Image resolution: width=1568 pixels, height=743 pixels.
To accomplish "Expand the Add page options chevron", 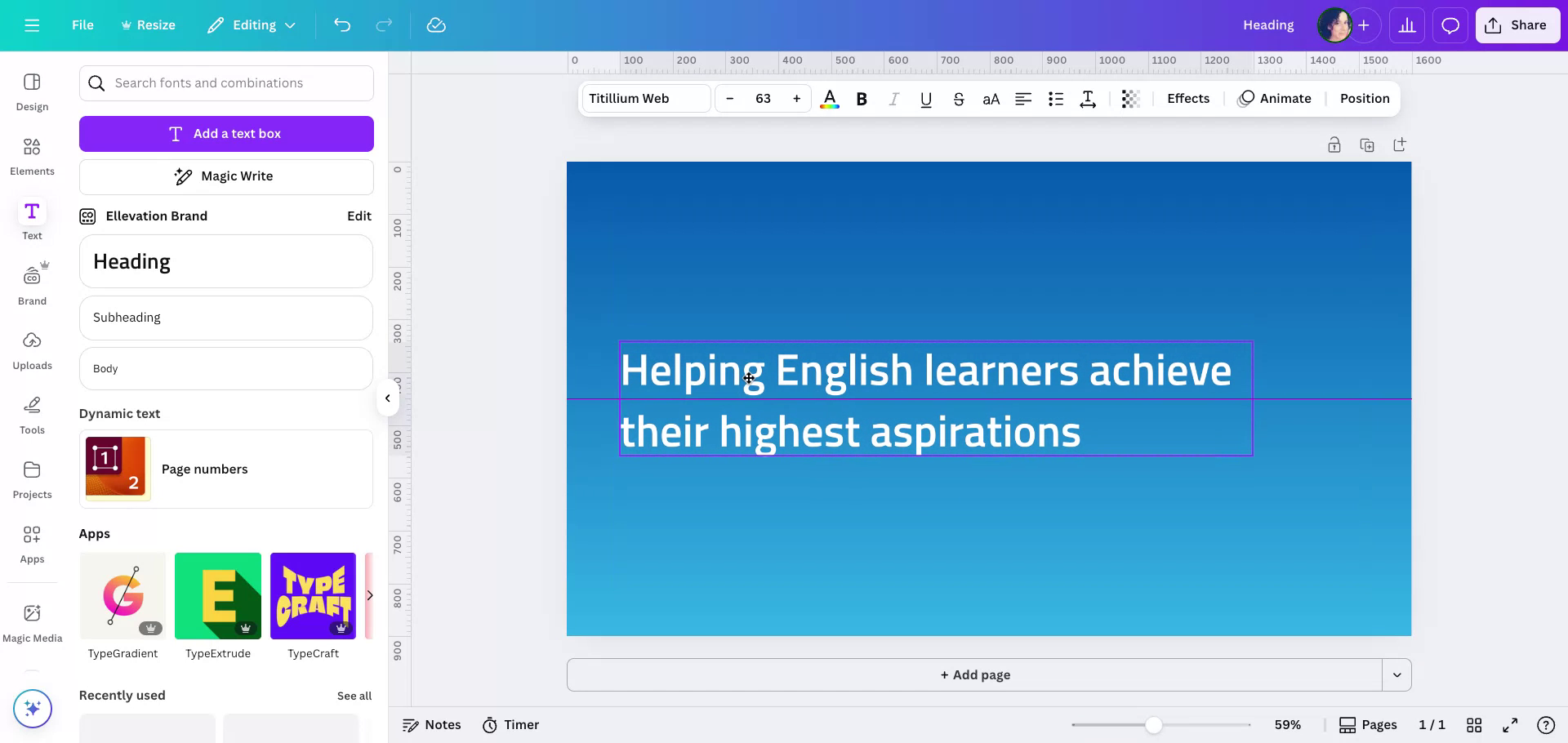I will point(1396,675).
